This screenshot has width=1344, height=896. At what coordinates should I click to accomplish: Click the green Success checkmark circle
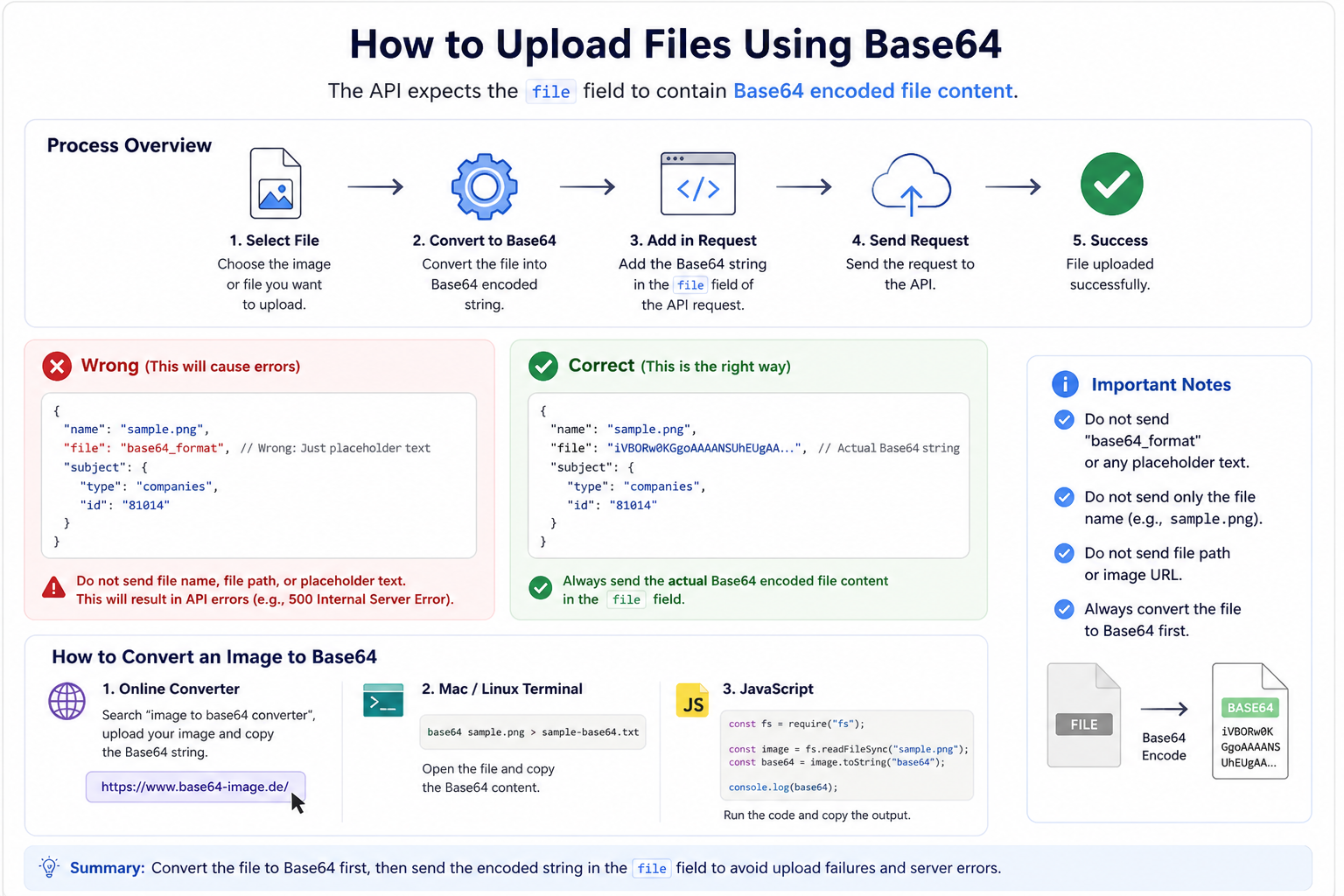pos(1111,184)
